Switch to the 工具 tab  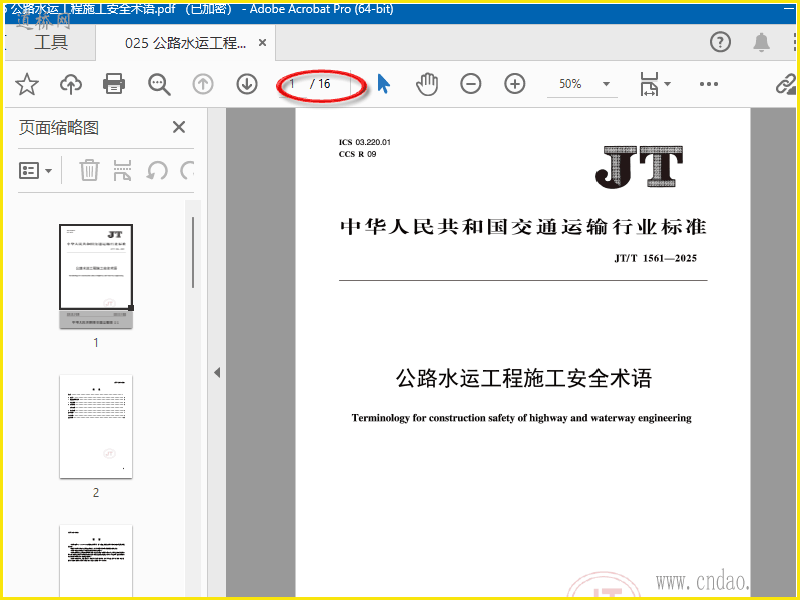click(x=51, y=42)
